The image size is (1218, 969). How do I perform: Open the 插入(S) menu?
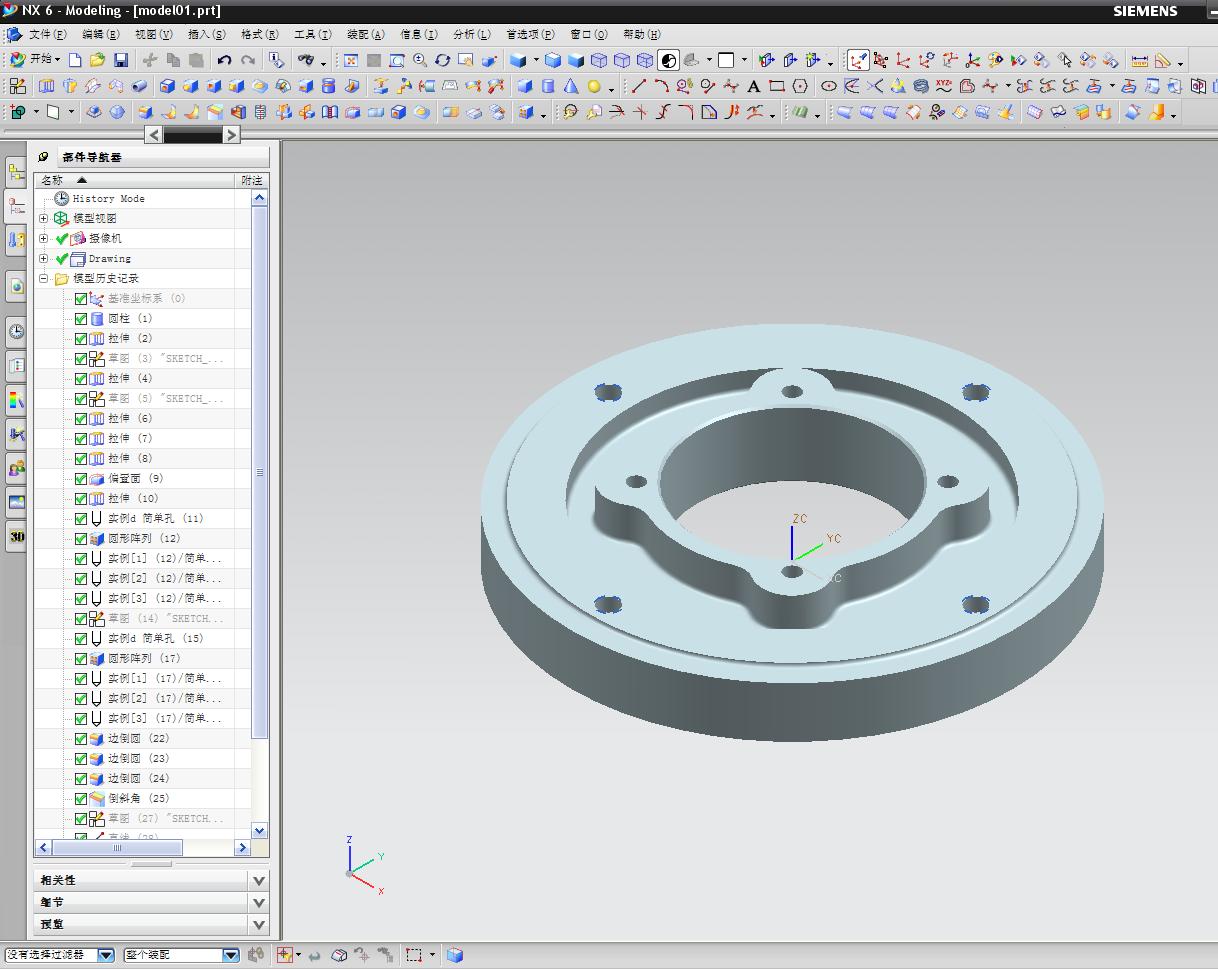[206, 34]
